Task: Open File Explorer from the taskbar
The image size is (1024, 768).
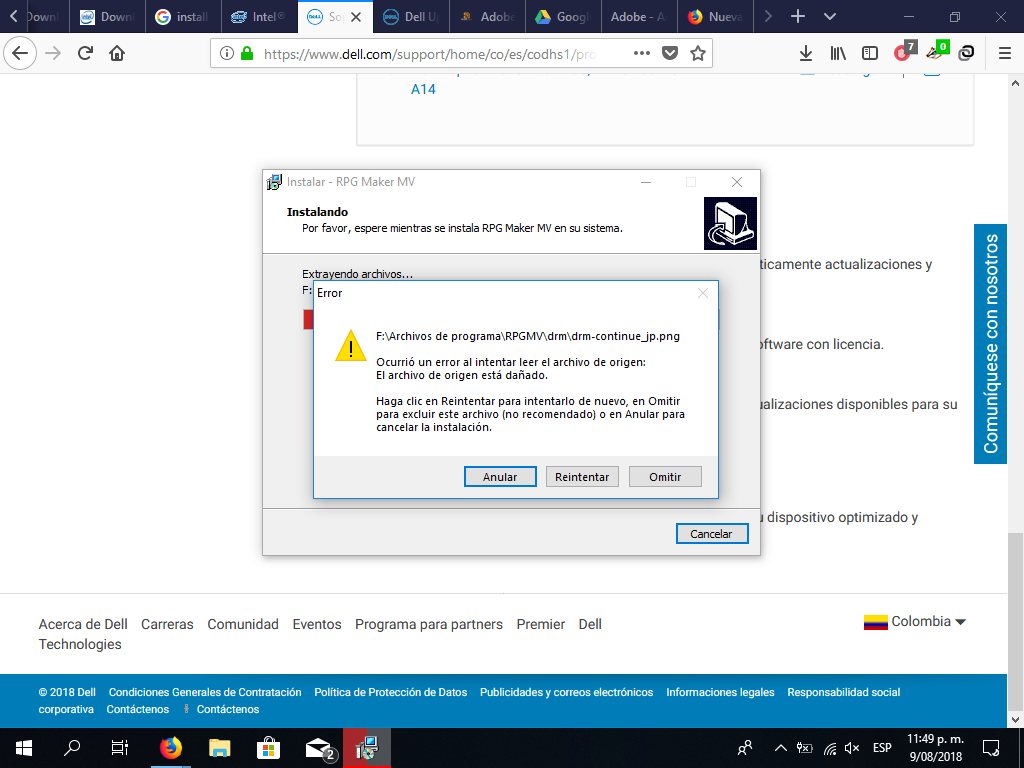Action: (x=219, y=748)
